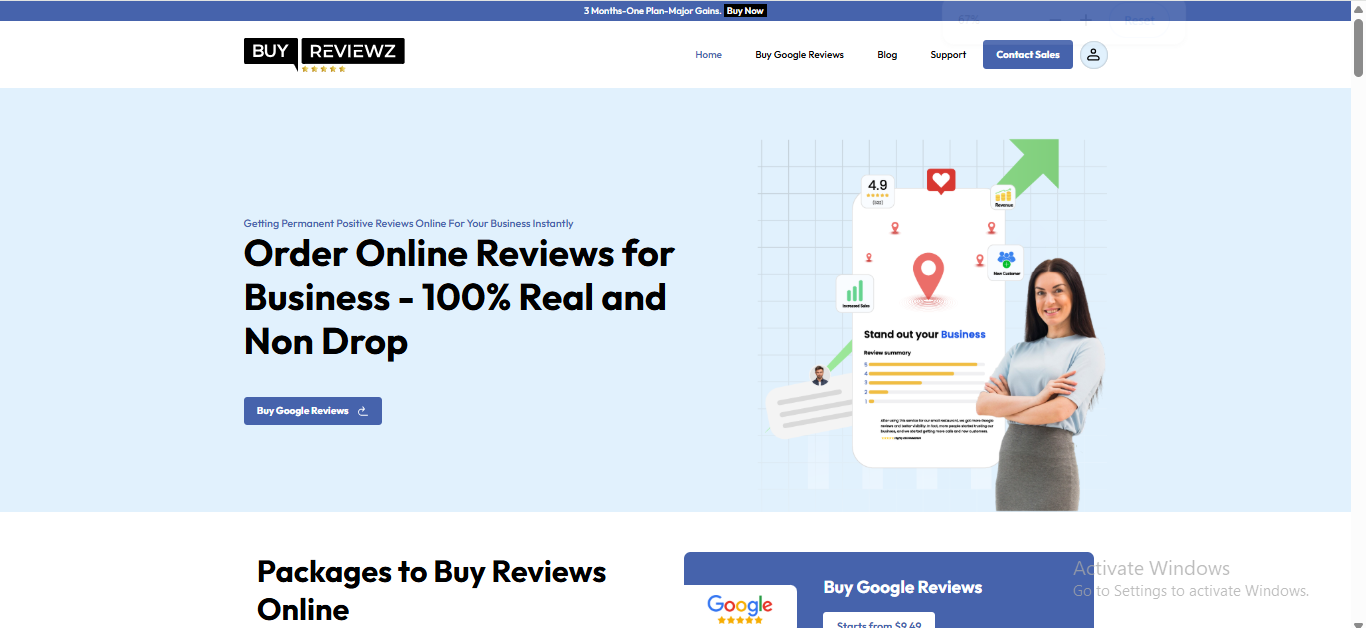The width and height of the screenshot is (1366, 628).
Task: Click the Revenue icon badge
Action: coord(1004,196)
